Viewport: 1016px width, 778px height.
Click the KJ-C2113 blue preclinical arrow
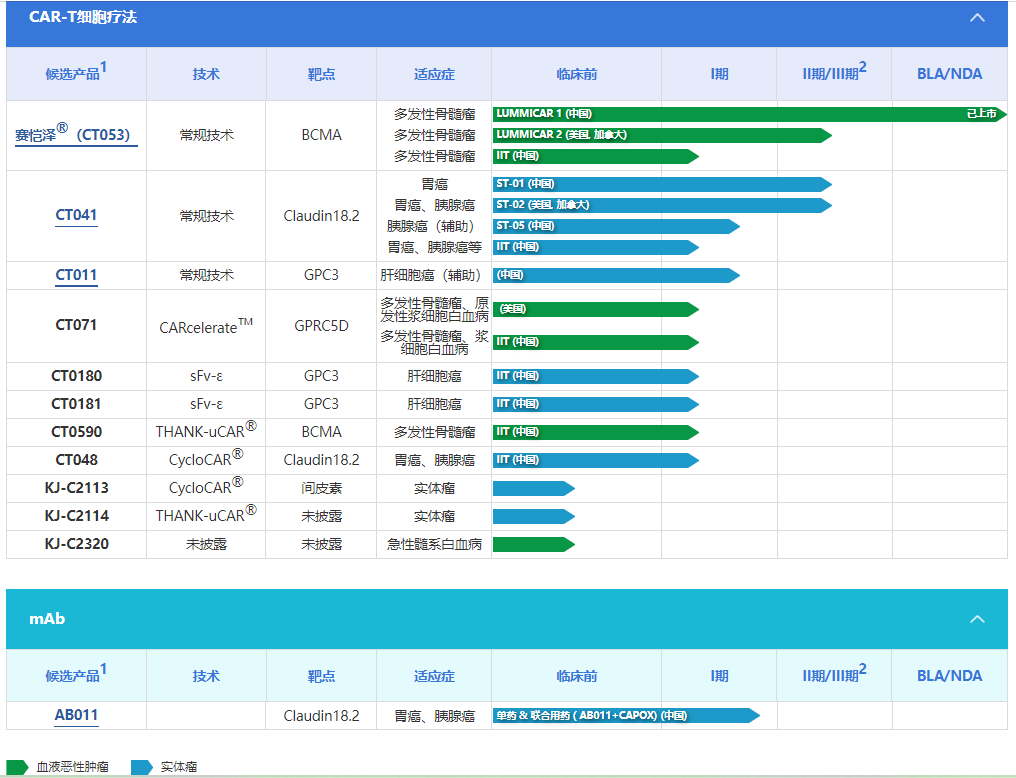(533, 488)
